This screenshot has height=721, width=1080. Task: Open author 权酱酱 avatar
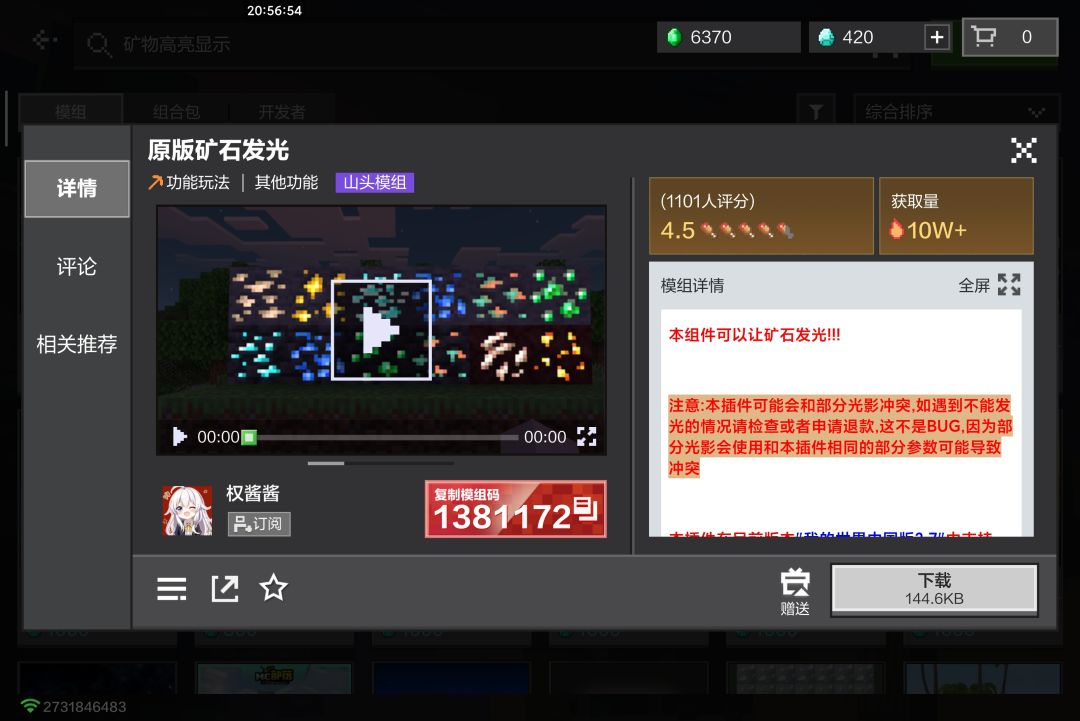187,510
